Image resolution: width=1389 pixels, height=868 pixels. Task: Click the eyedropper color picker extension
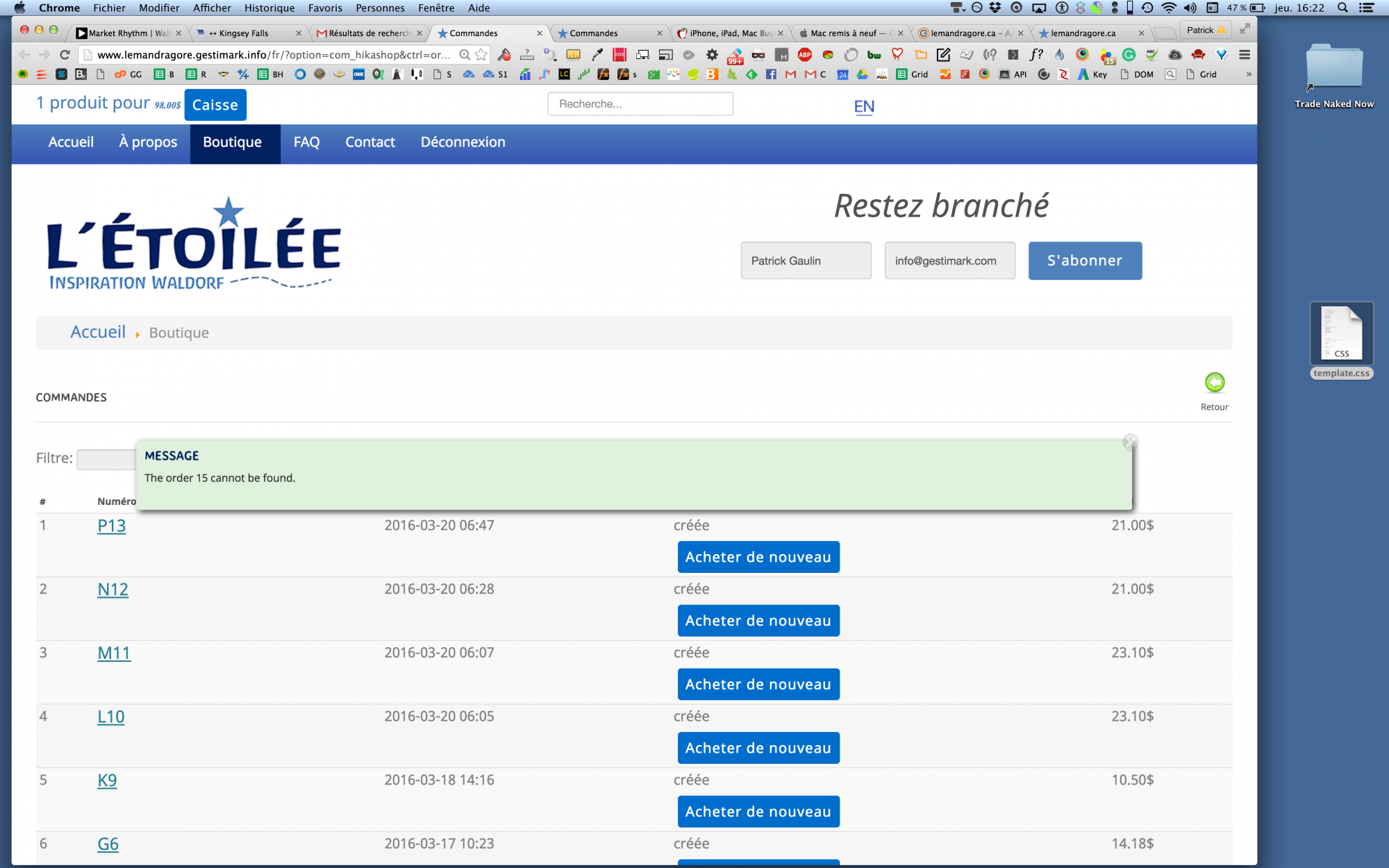[x=597, y=55]
